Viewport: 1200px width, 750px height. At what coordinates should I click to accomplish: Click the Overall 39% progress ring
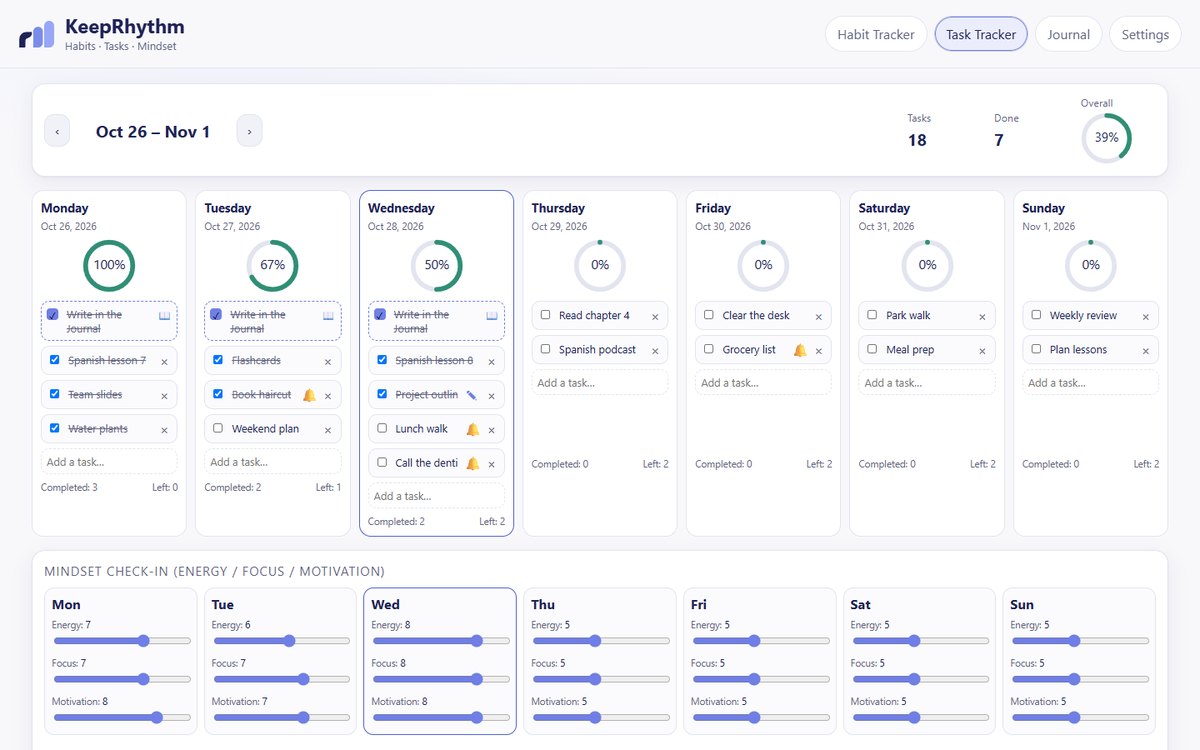1106,138
